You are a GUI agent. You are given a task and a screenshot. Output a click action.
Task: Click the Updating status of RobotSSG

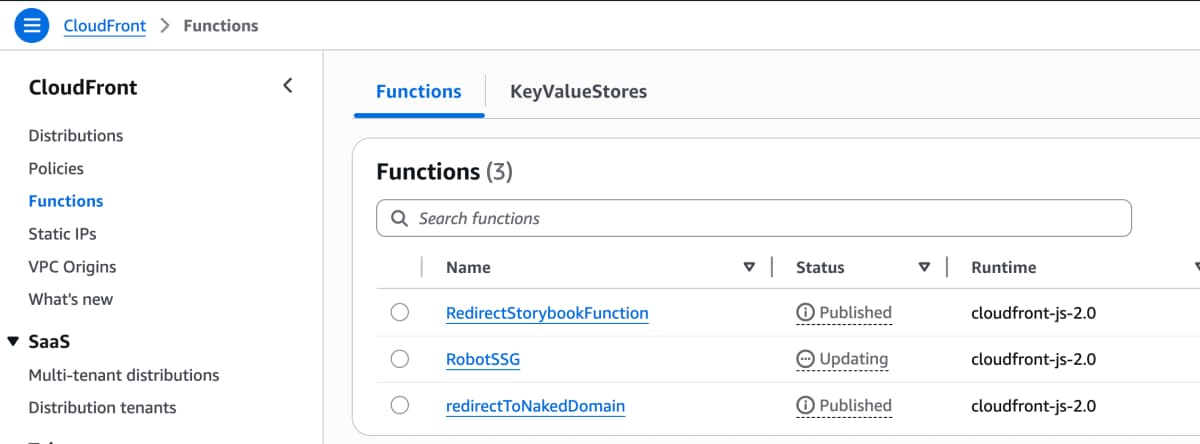point(842,359)
